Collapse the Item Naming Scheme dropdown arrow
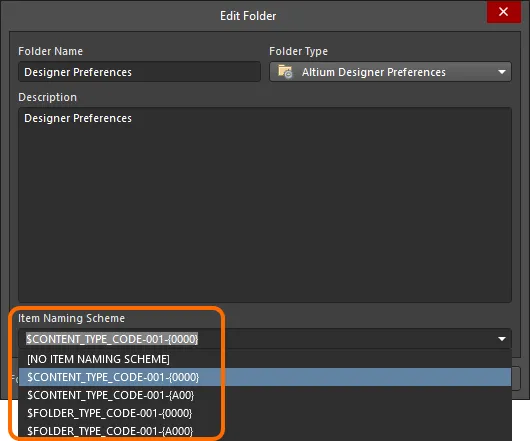This screenshot has height=441, width=530. [x=502, y=339]
